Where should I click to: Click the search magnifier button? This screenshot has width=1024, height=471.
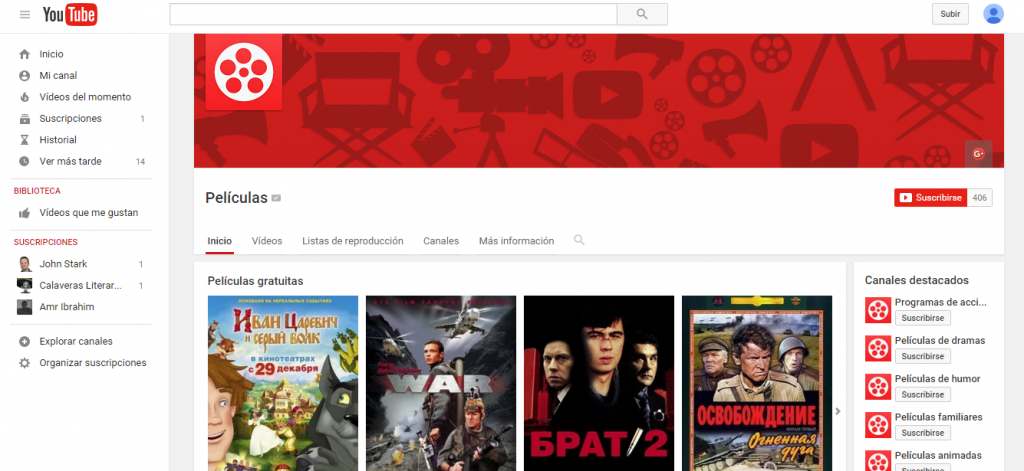pos(642,14)
